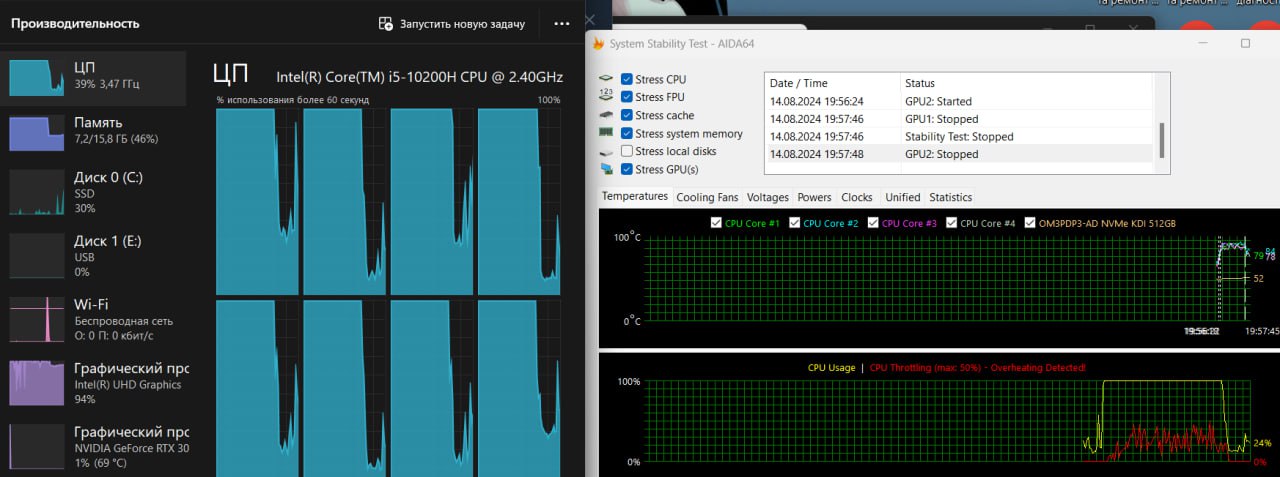This screenshot has width=1280, height=477.
Task: Select the GPU1: Stopped log row
Action: point(958,119)
